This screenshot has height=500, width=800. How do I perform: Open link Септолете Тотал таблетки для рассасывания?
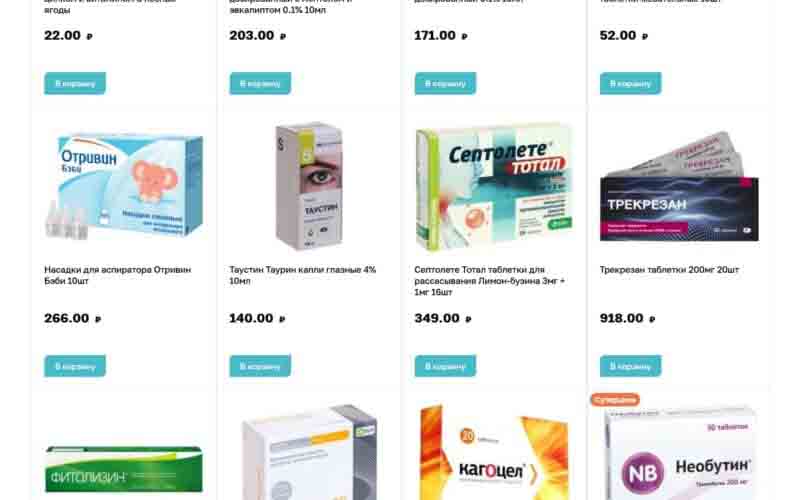point(490,281)
